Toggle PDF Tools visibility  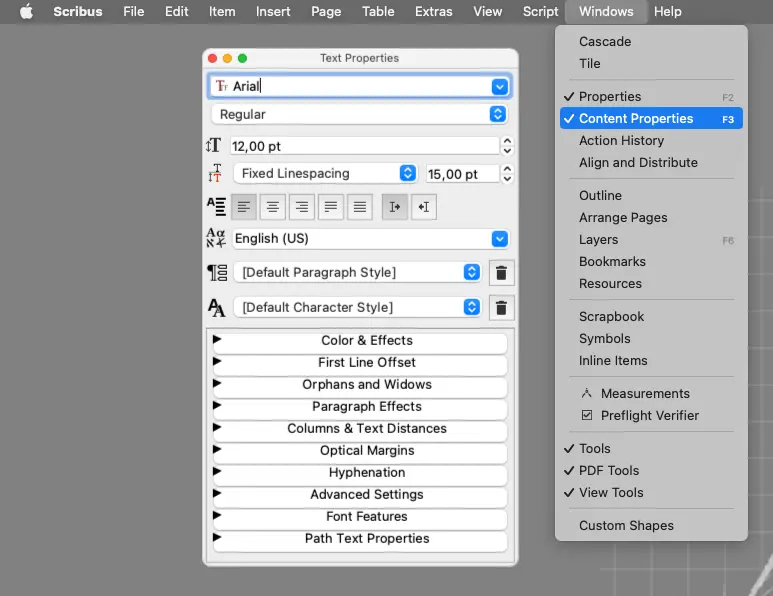tap(609, 470)
